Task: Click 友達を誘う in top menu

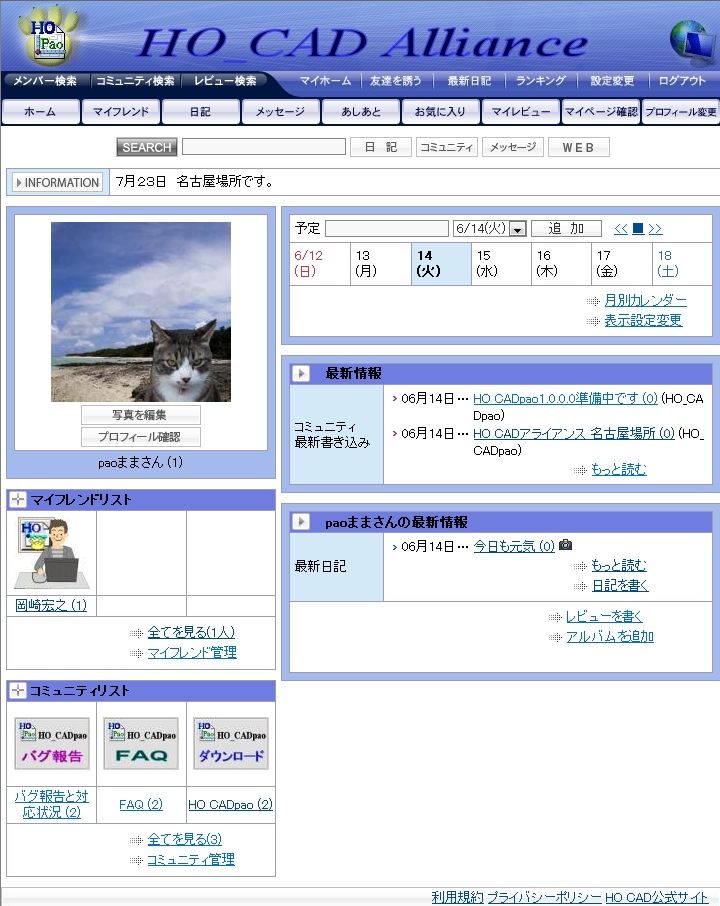Action: [396, 81]
